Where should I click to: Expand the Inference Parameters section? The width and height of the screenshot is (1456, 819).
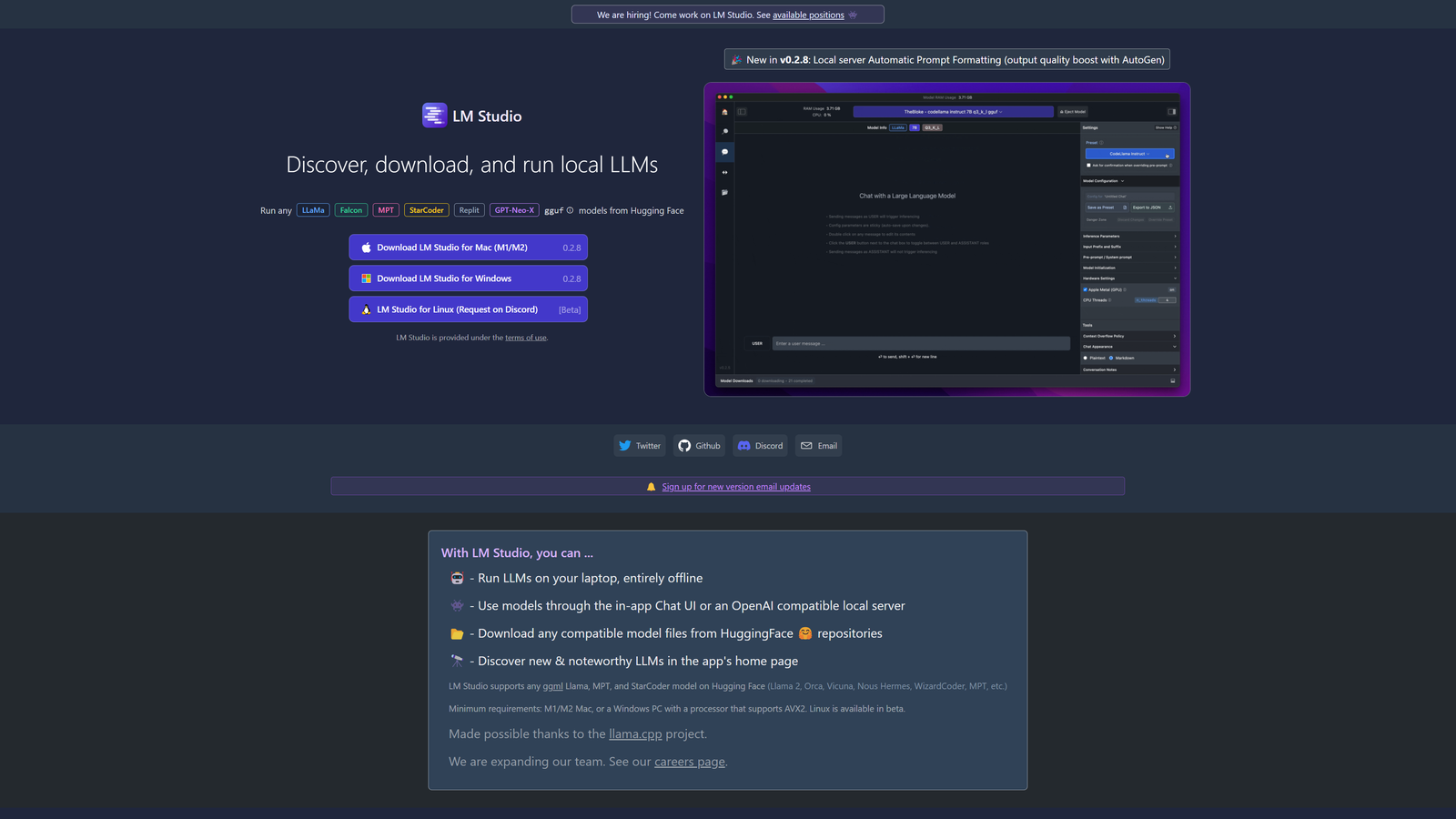pos(1130,237)
